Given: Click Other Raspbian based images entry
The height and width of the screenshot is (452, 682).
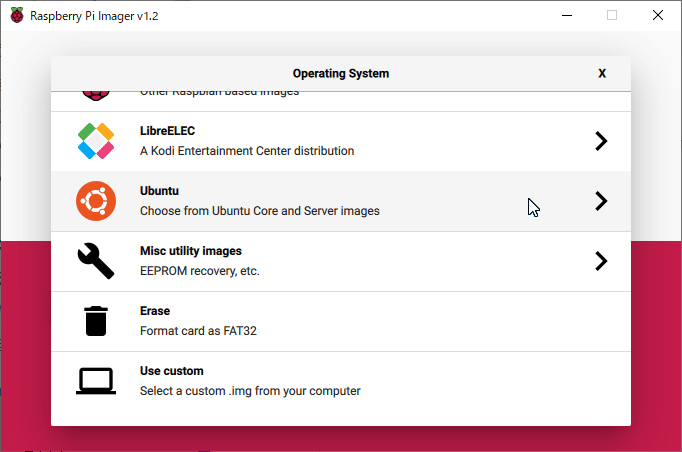Looking at the screenshot, I should [x=219, y=93].
